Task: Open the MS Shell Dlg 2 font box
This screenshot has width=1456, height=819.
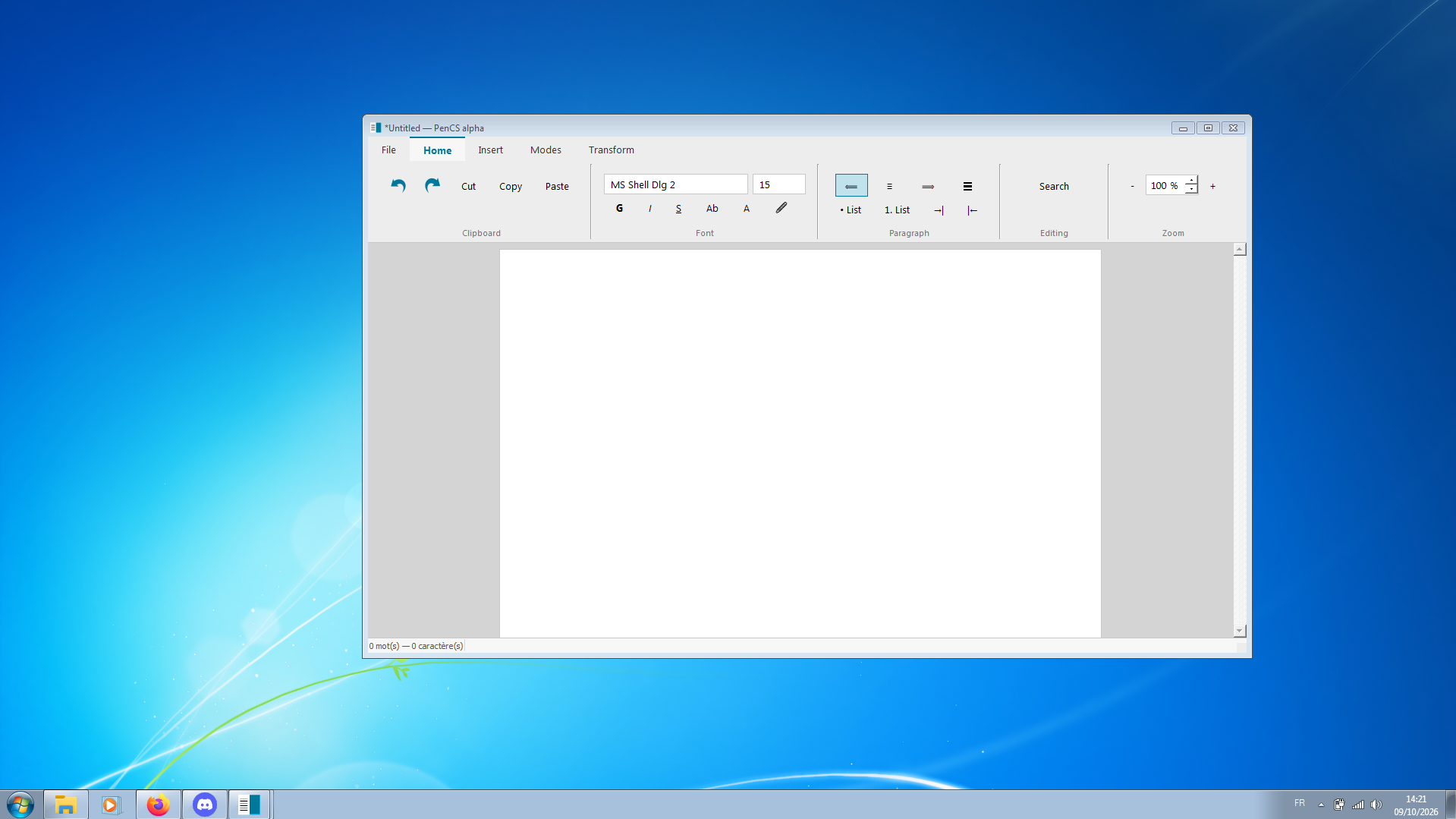Action: tap(675, 184)
